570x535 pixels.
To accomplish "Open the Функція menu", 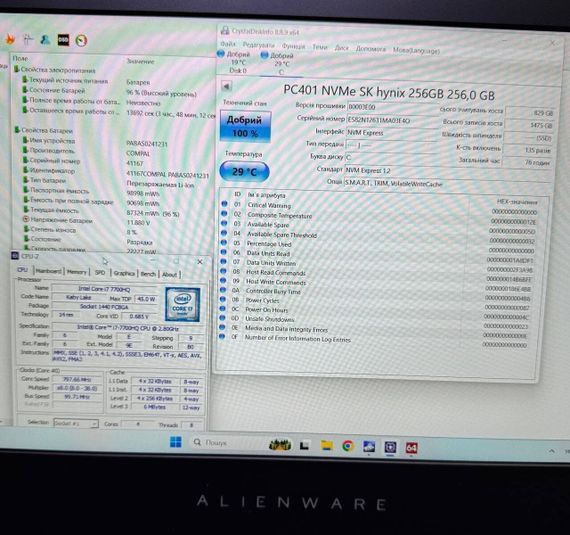I will click(x=293, y=46).
